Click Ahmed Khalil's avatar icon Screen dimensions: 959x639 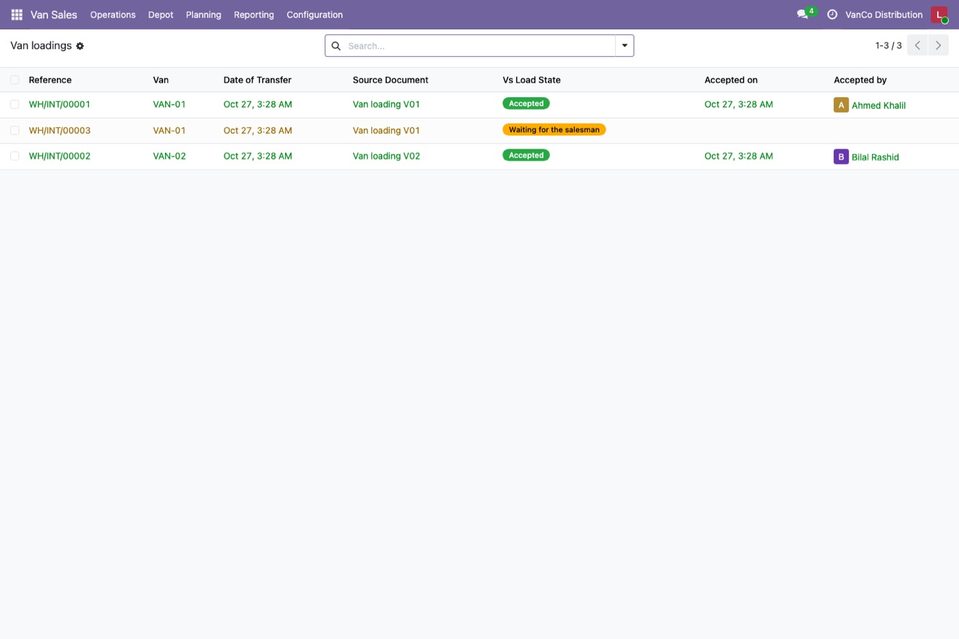point(841,105)
